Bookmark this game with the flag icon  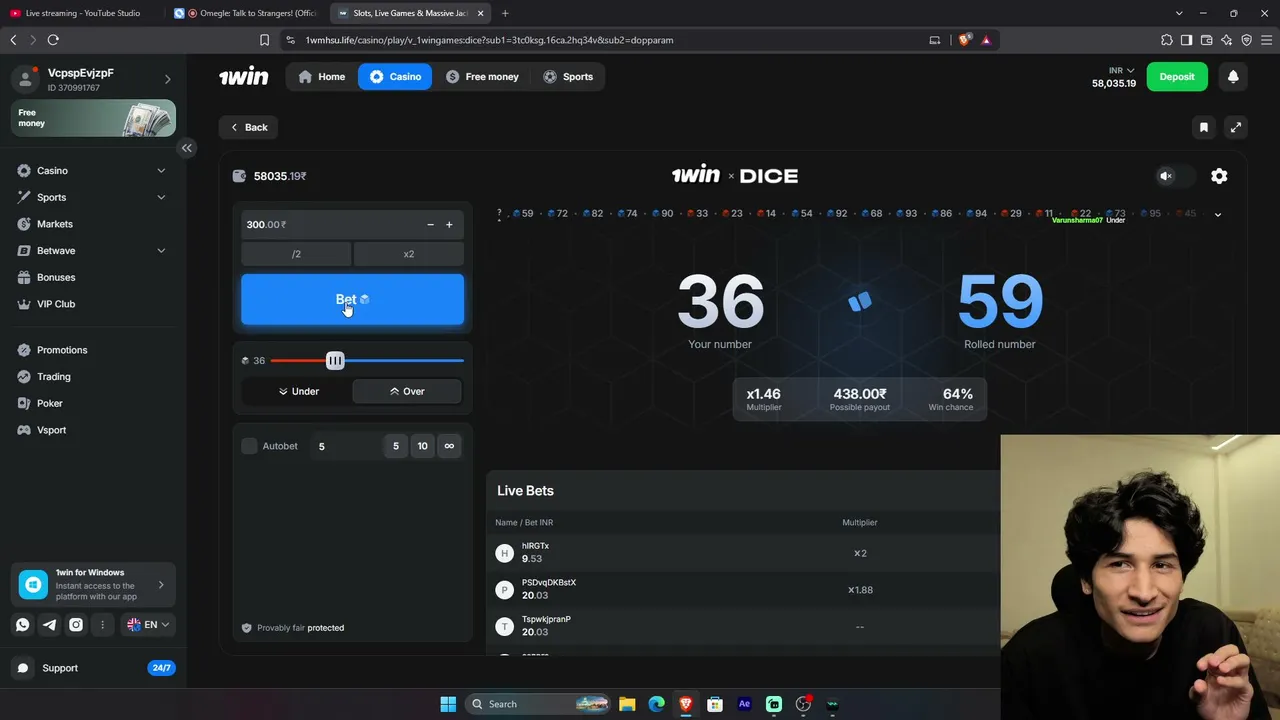coord(1204,127)
